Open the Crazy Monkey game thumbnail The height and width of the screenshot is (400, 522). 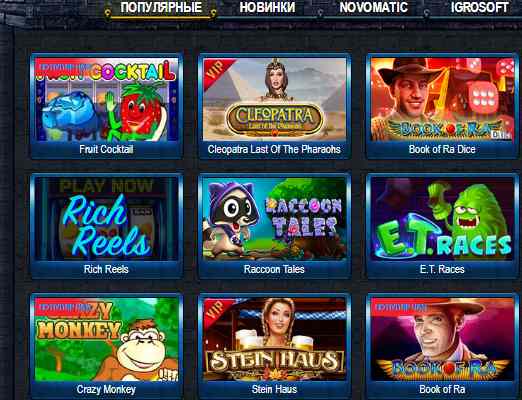[x=107, y=339]
